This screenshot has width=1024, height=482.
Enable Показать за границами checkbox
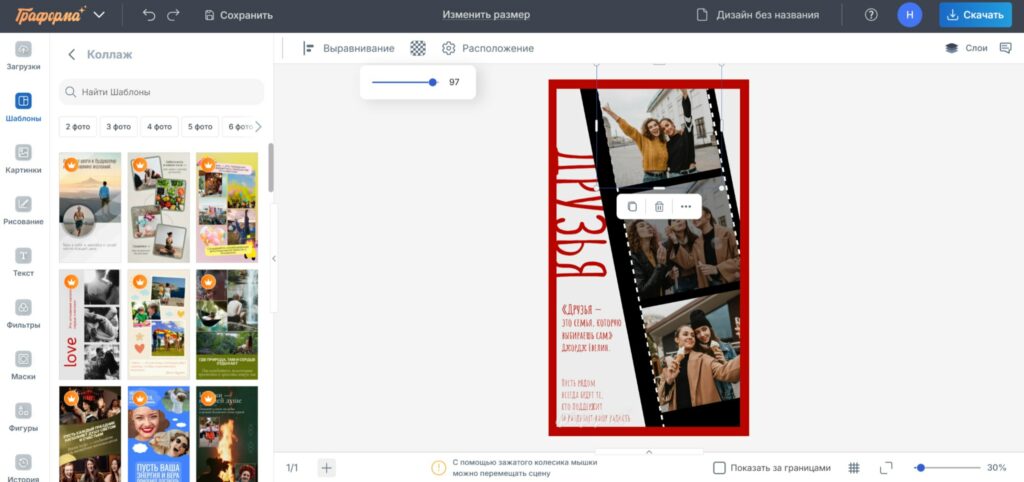[x=719, y=468]
